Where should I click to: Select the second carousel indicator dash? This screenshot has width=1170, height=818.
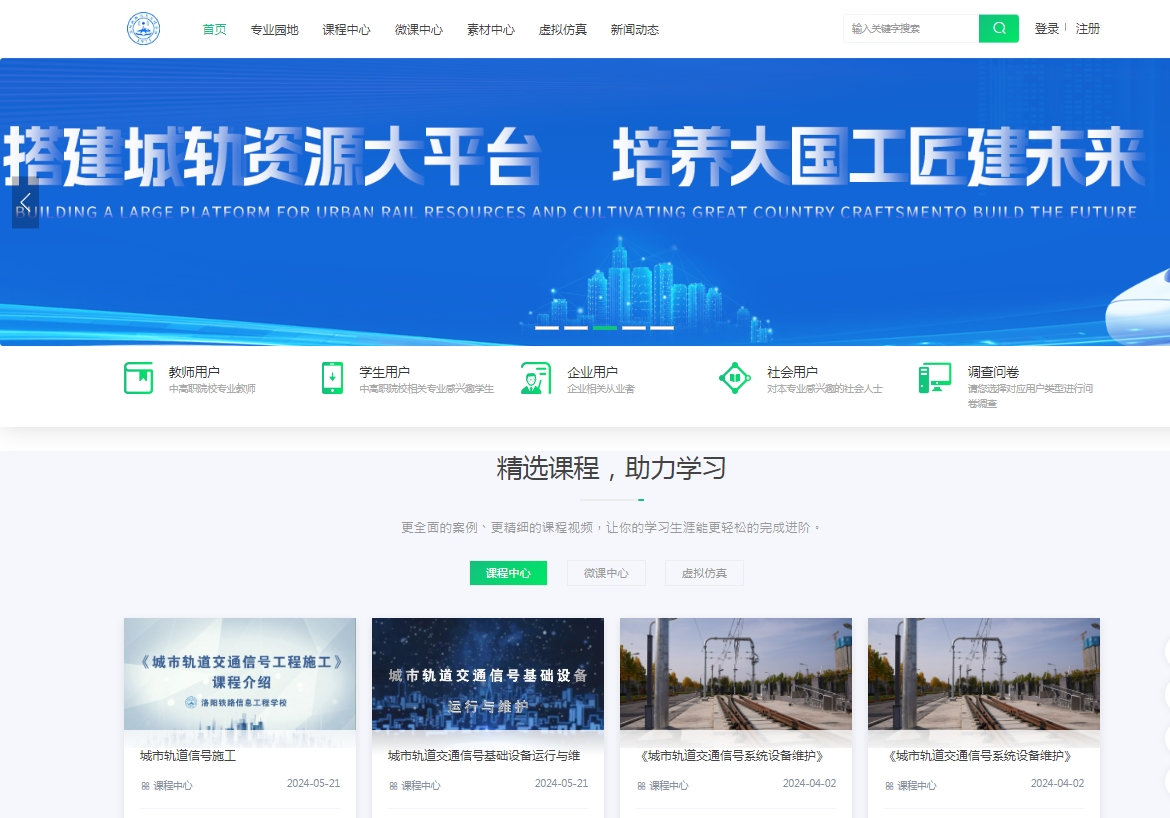pos(576,327)
